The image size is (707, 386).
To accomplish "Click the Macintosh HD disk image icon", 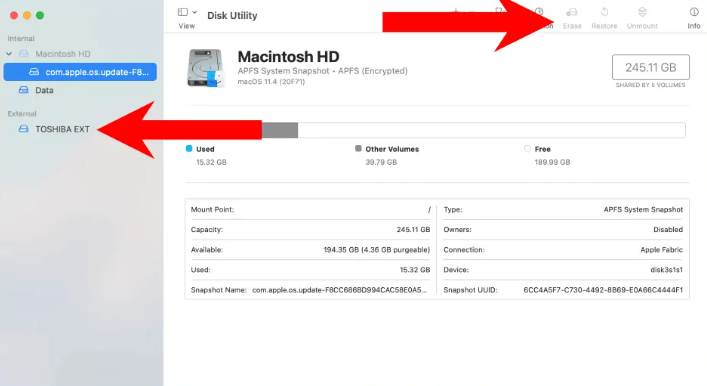I will click(x=206, y=68).
